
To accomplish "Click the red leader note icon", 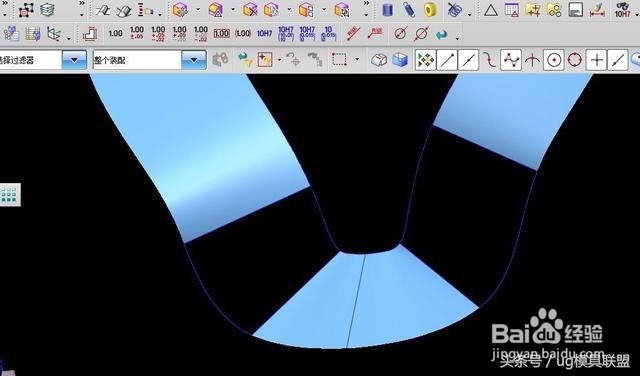I will 375,34.
